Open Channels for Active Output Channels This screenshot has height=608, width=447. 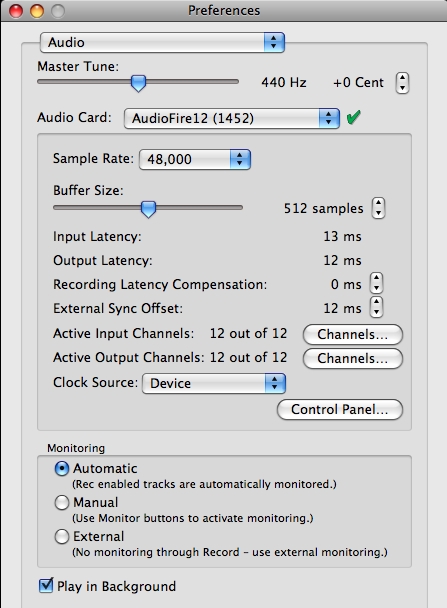353,358
